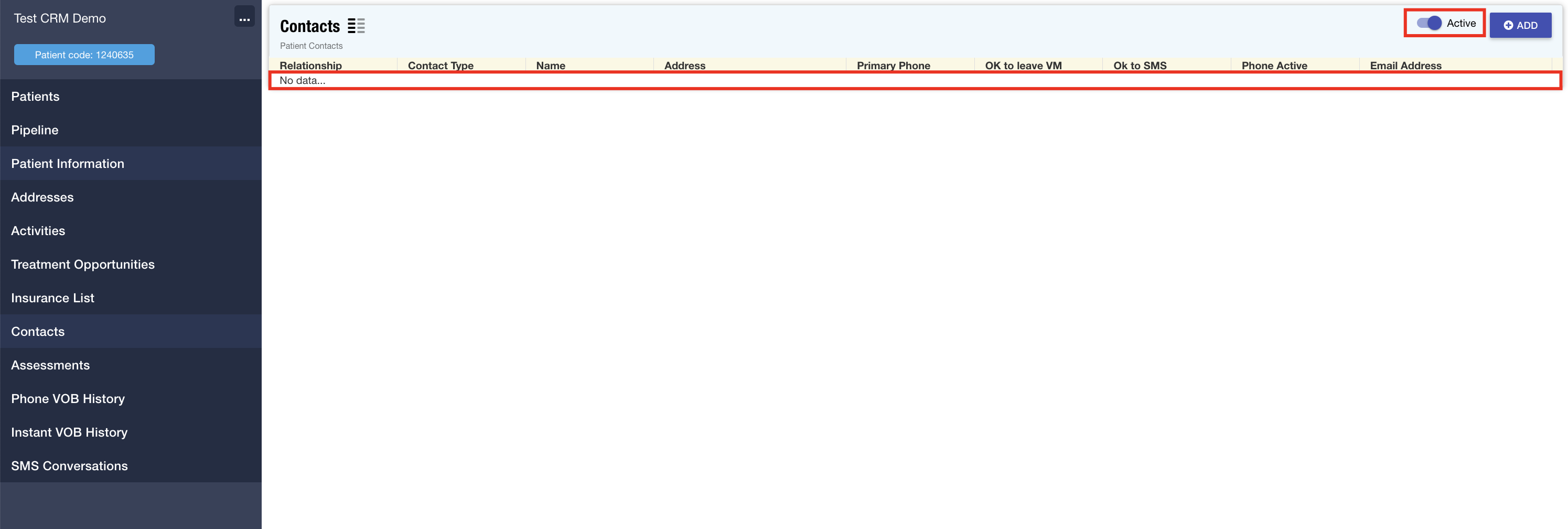View the Insurance List
This screenshot has height=529, width=1568.
pos(52,298)
